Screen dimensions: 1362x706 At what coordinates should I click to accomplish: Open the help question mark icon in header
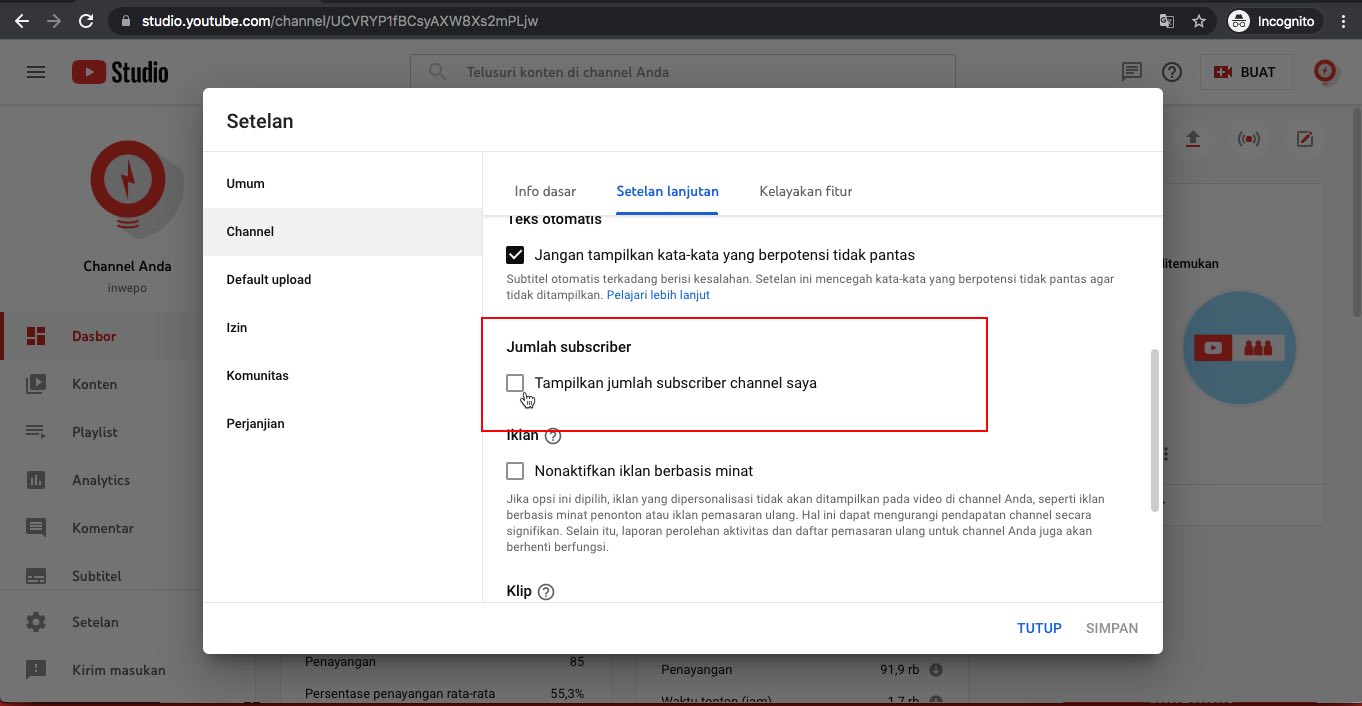[1172, 72]
